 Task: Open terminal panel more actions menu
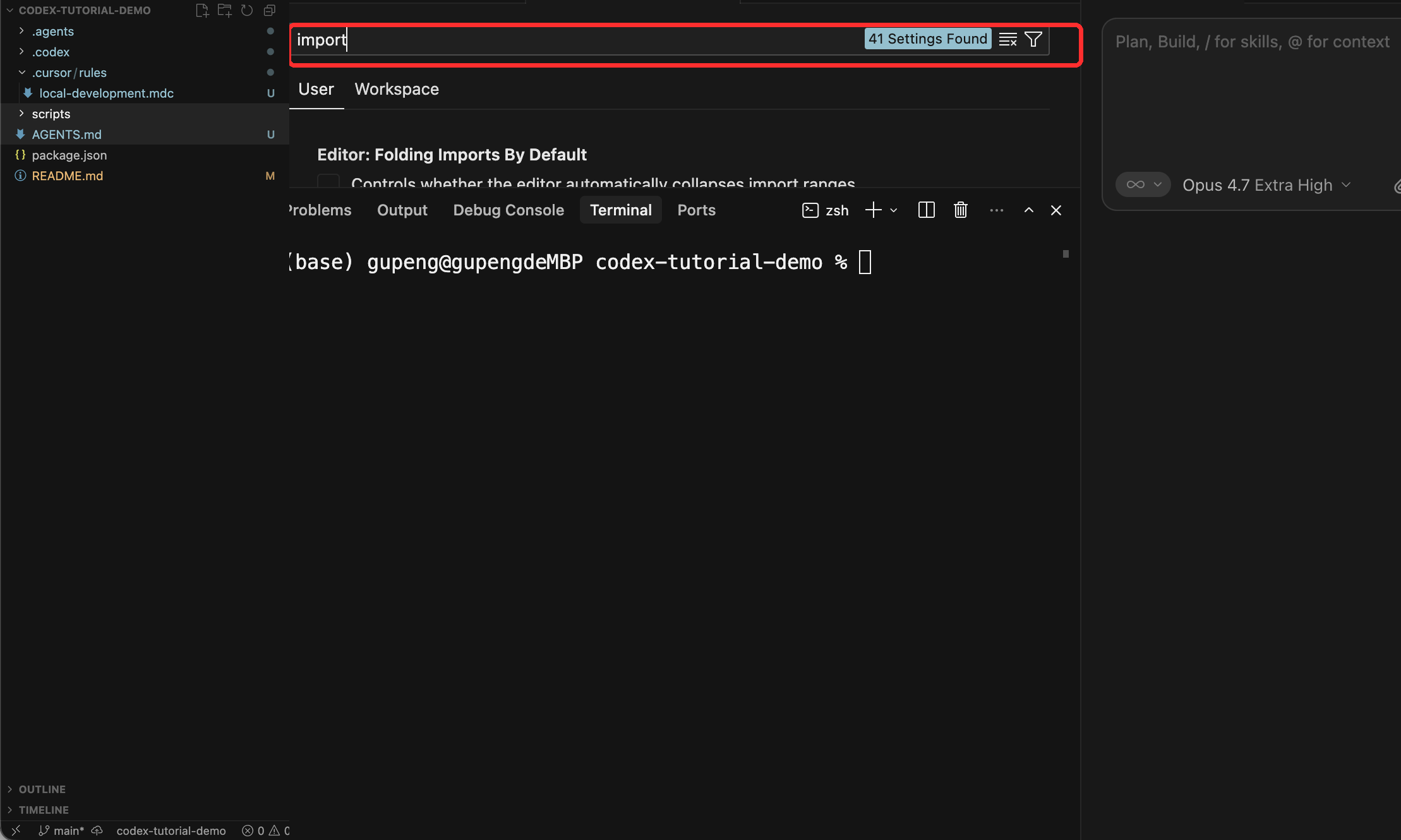pyautogui.click(x=997, y=210)
